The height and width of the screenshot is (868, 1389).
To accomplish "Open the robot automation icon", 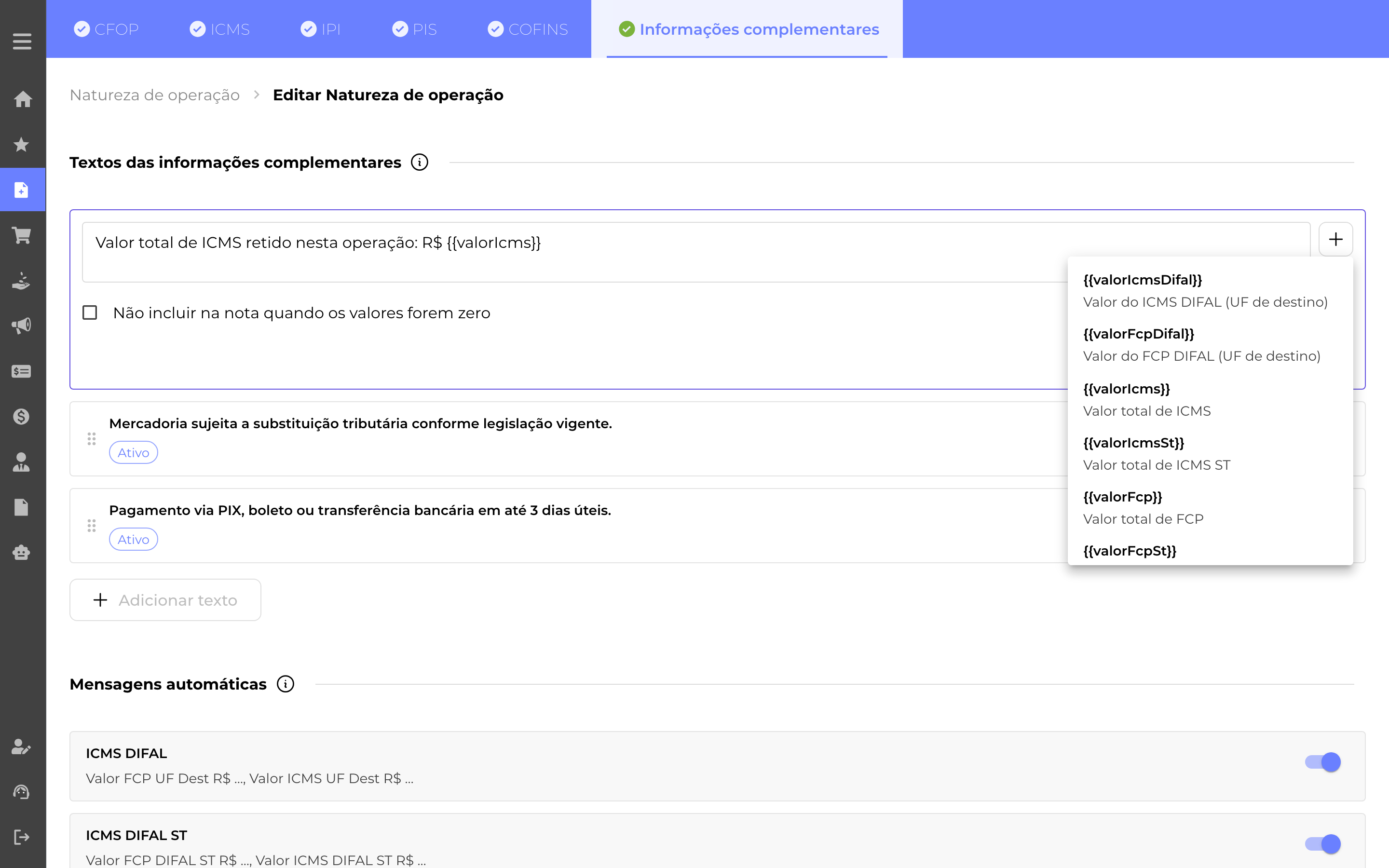I will tap(22, 552).
